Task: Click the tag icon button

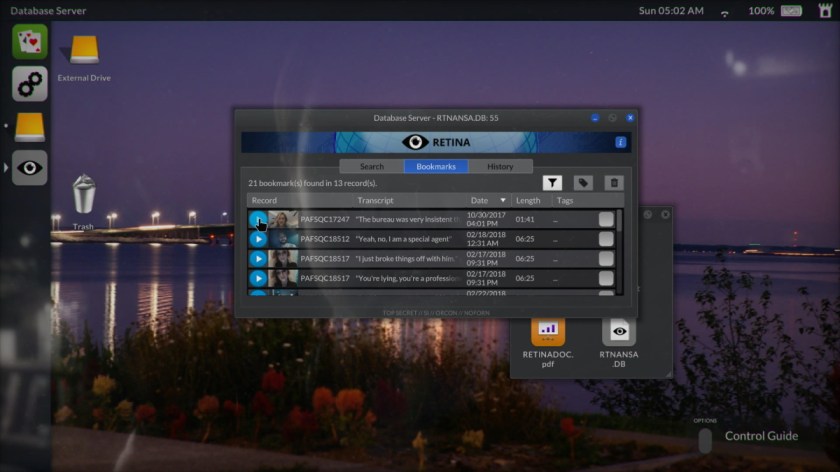Action: pyautogui.click(x=583, y=183)
